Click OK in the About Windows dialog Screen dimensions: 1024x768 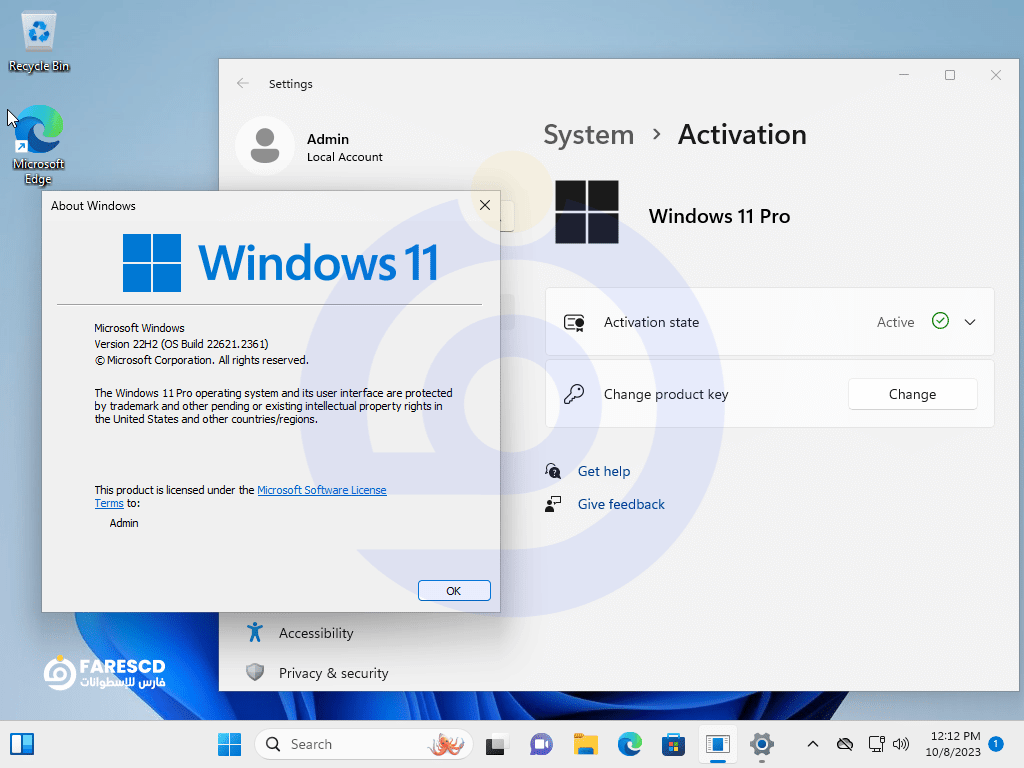(454, 590)
